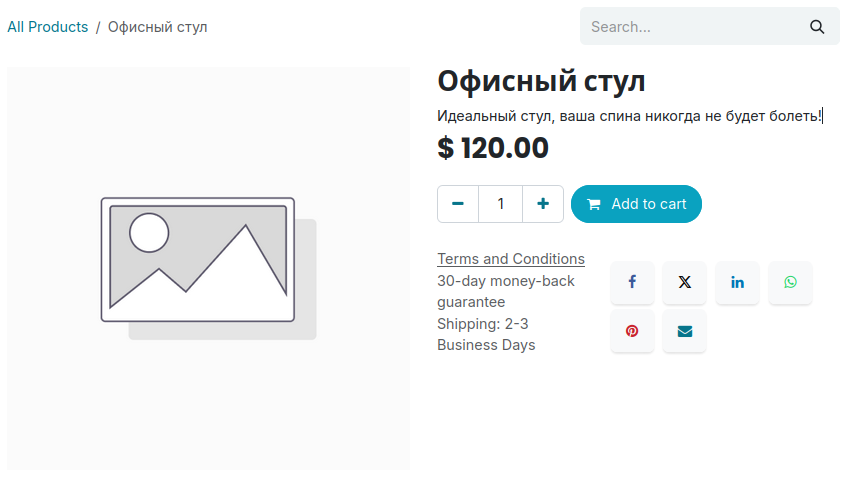Share product on X (Twitter)
The image size is (848, 479).
point(685,283)
